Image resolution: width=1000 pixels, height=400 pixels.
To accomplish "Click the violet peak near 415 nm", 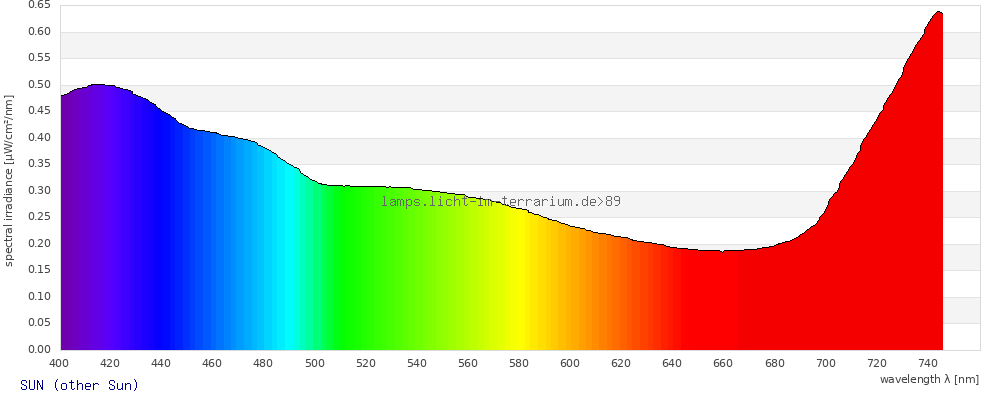I will [x=99, y=85].
